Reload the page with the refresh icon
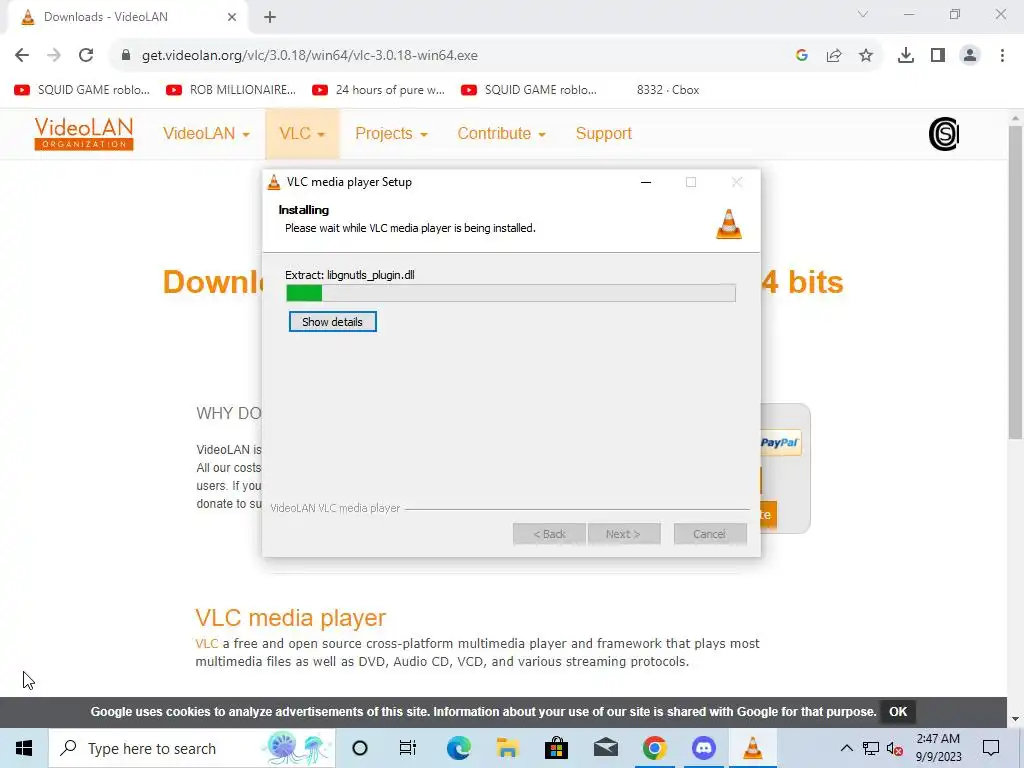The height and width of the screenshot is (768, 1024). coord(86,56)
